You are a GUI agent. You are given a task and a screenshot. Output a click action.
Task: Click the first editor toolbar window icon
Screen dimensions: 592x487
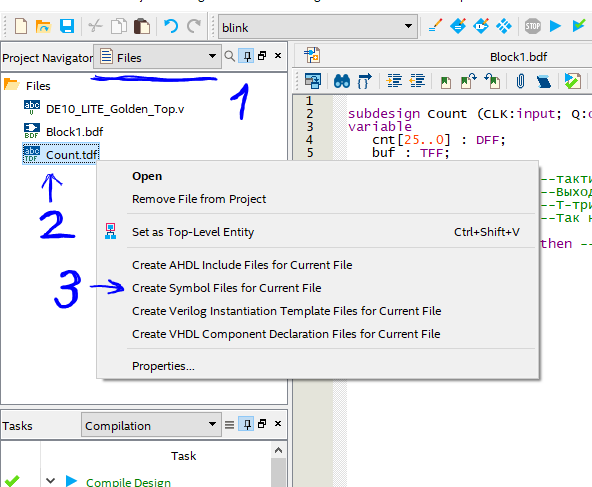pyautogui.click(x=313, y=81)
